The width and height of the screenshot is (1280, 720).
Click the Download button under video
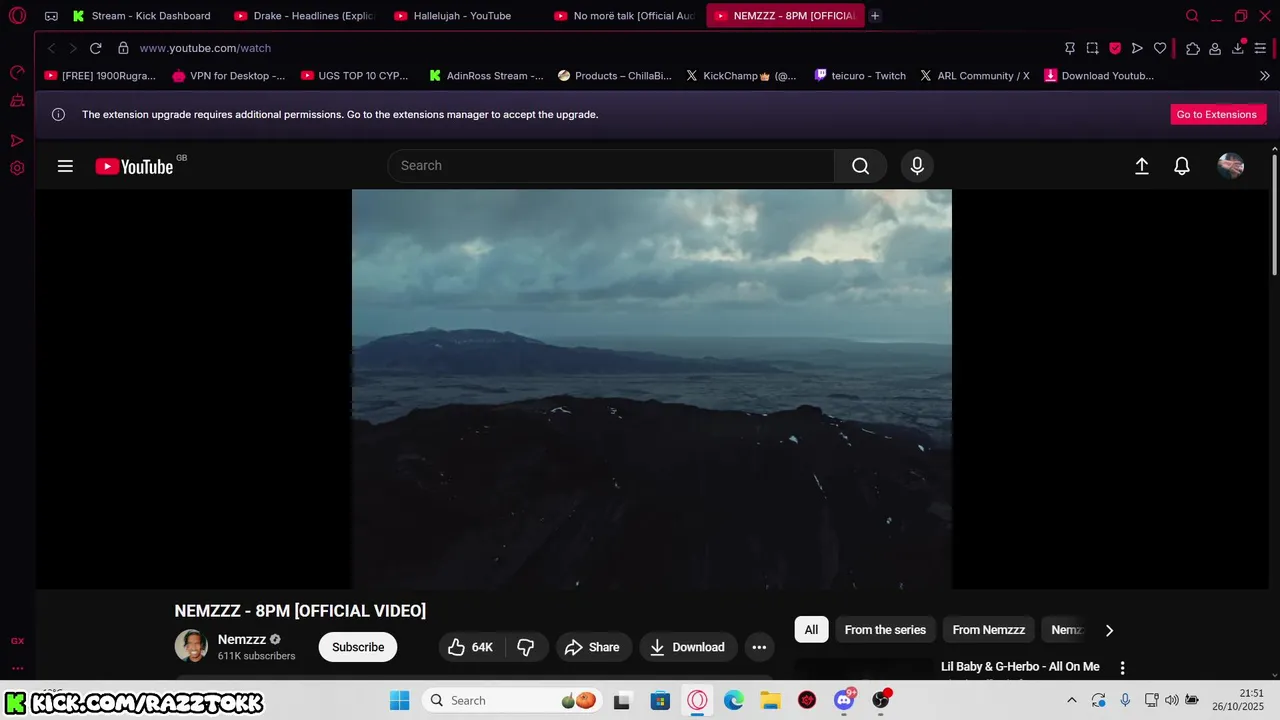tap(688, 647)
